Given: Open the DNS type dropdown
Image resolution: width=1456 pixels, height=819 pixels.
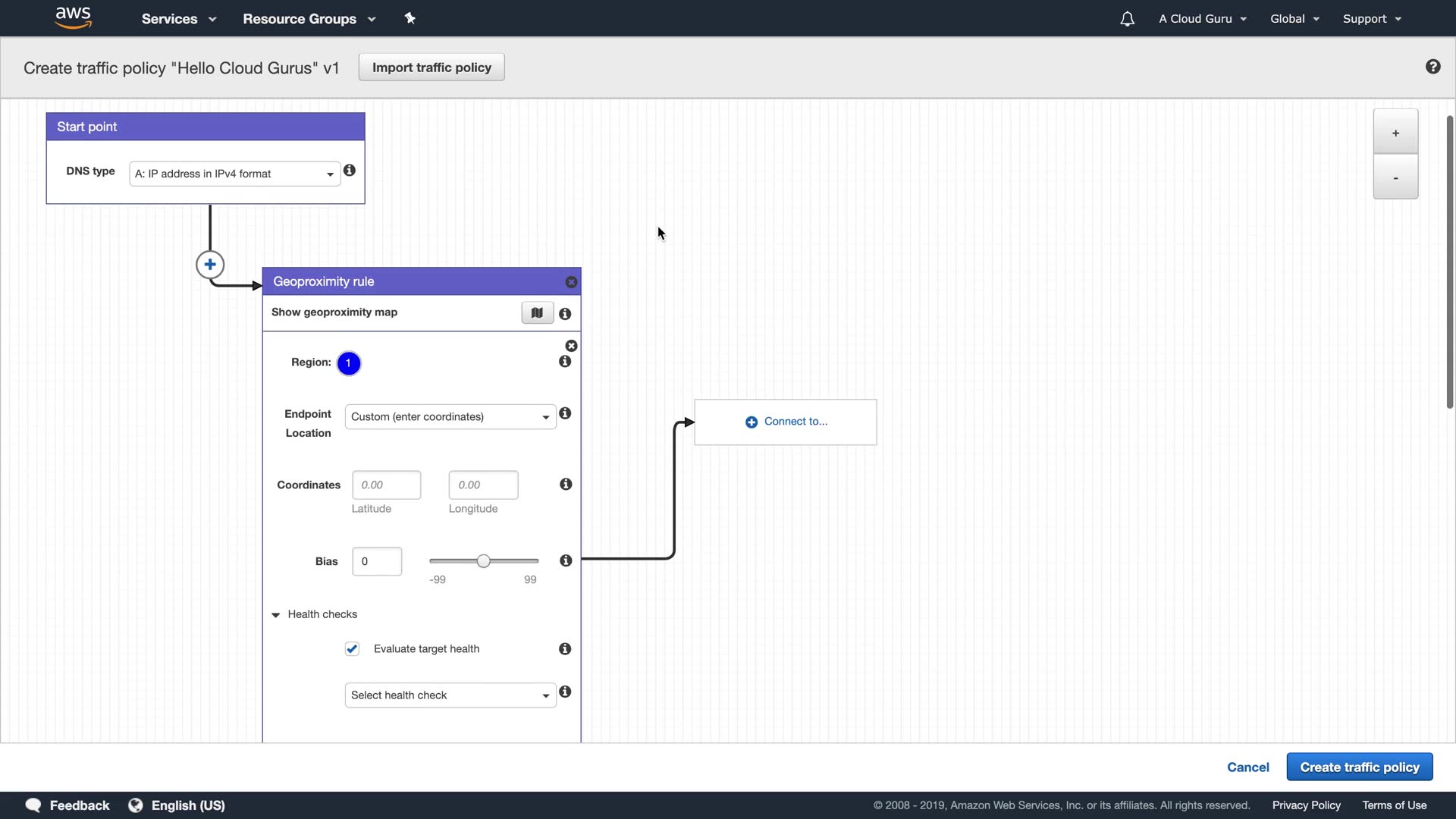Looking at the screenshot, I should click(234, 174).
